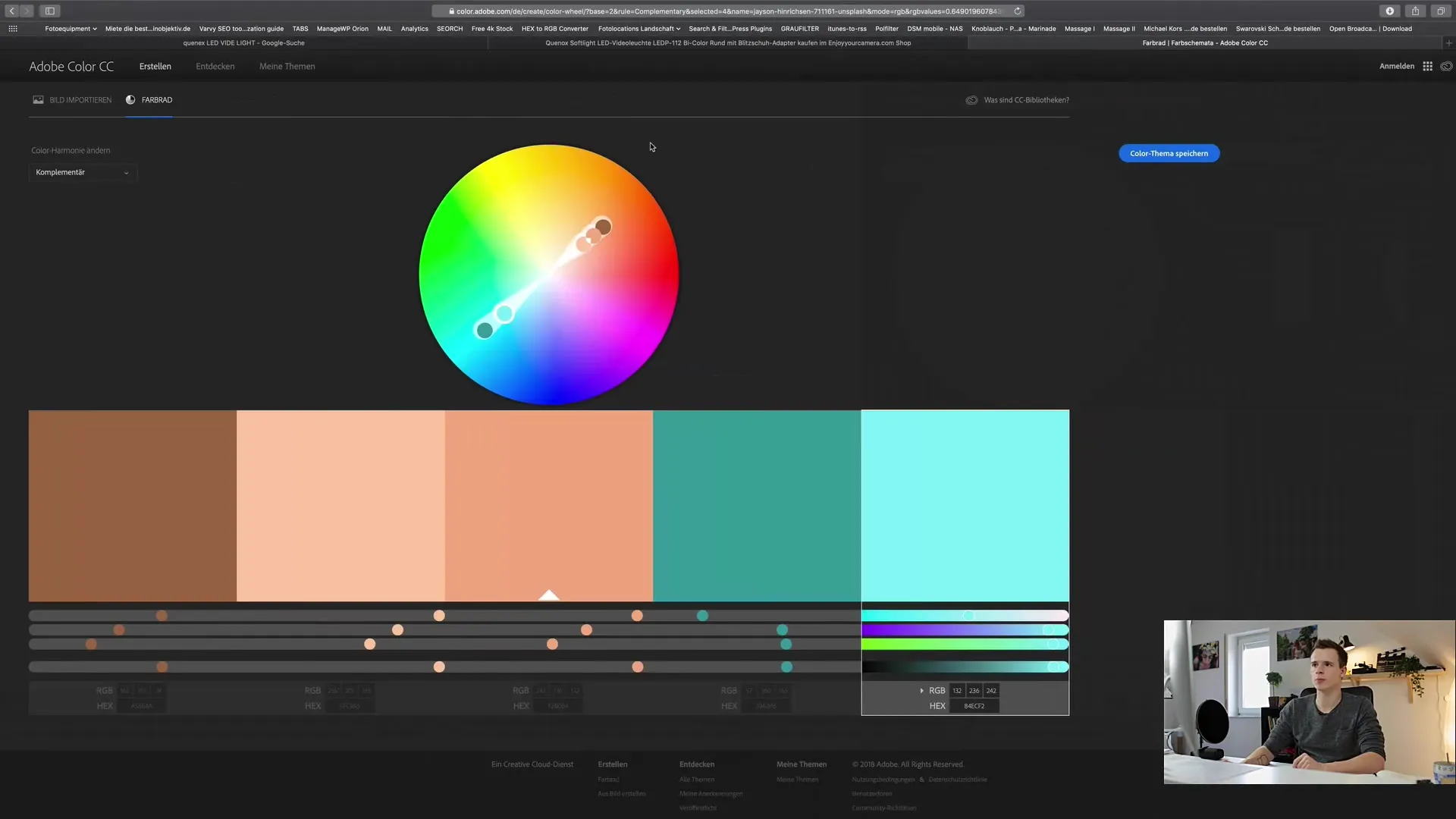The height and width of the screenshot is (819, 1456).
Task: Click the red value field showing 132
Action: pyautogui.click(x=957, y=691)
